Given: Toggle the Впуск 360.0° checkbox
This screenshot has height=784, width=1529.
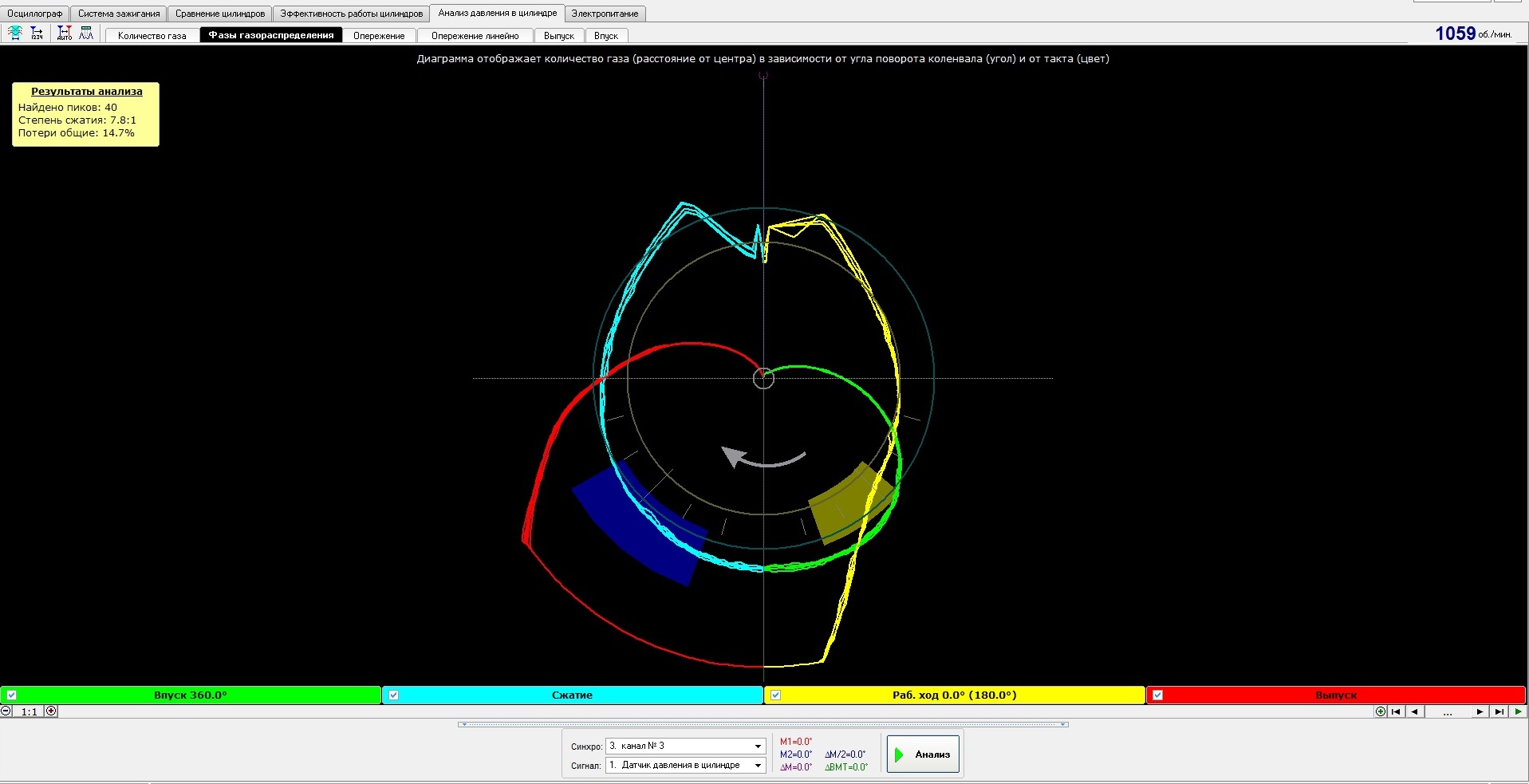Looking at the screenshot, I should tap(12, 695).
